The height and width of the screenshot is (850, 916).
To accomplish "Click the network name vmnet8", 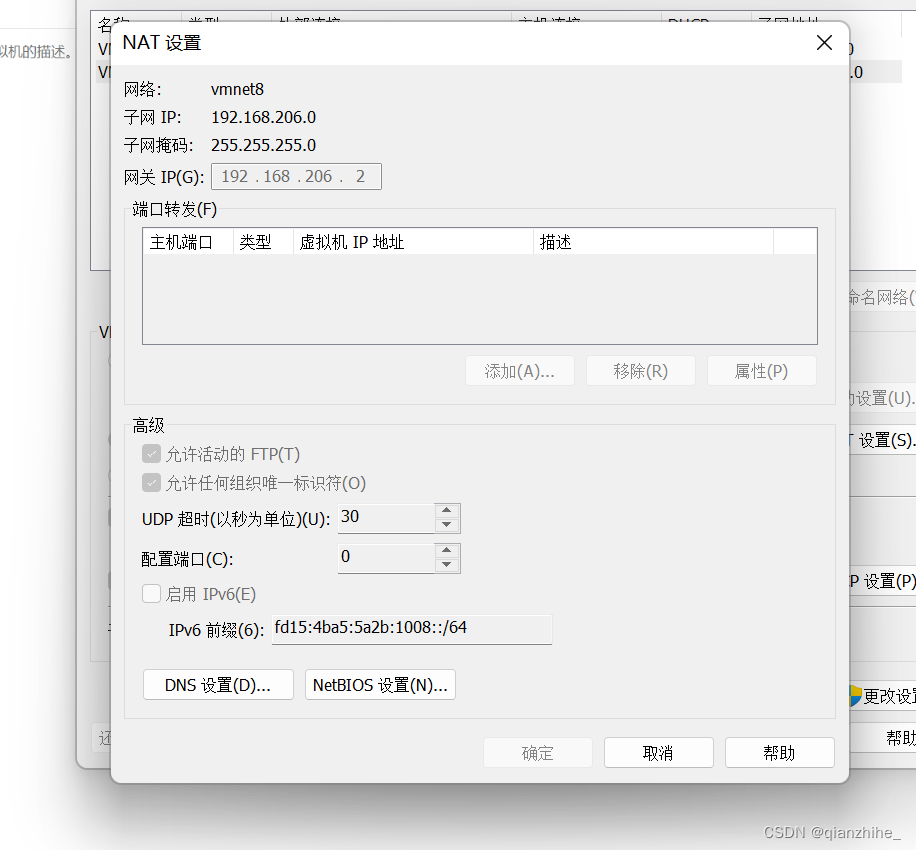I will click(237, 89).
